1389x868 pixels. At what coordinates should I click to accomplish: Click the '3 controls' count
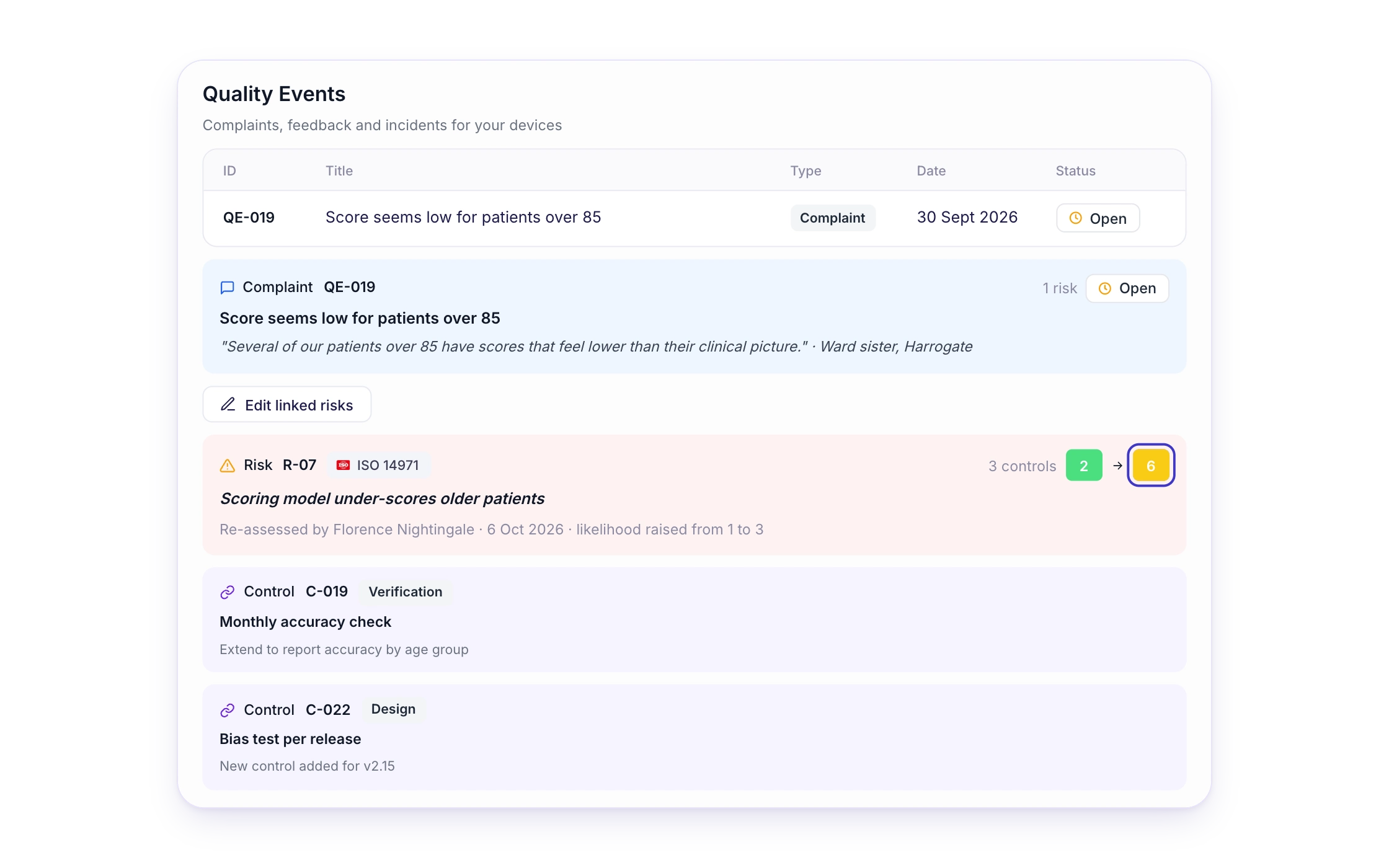pos(1023,466)
